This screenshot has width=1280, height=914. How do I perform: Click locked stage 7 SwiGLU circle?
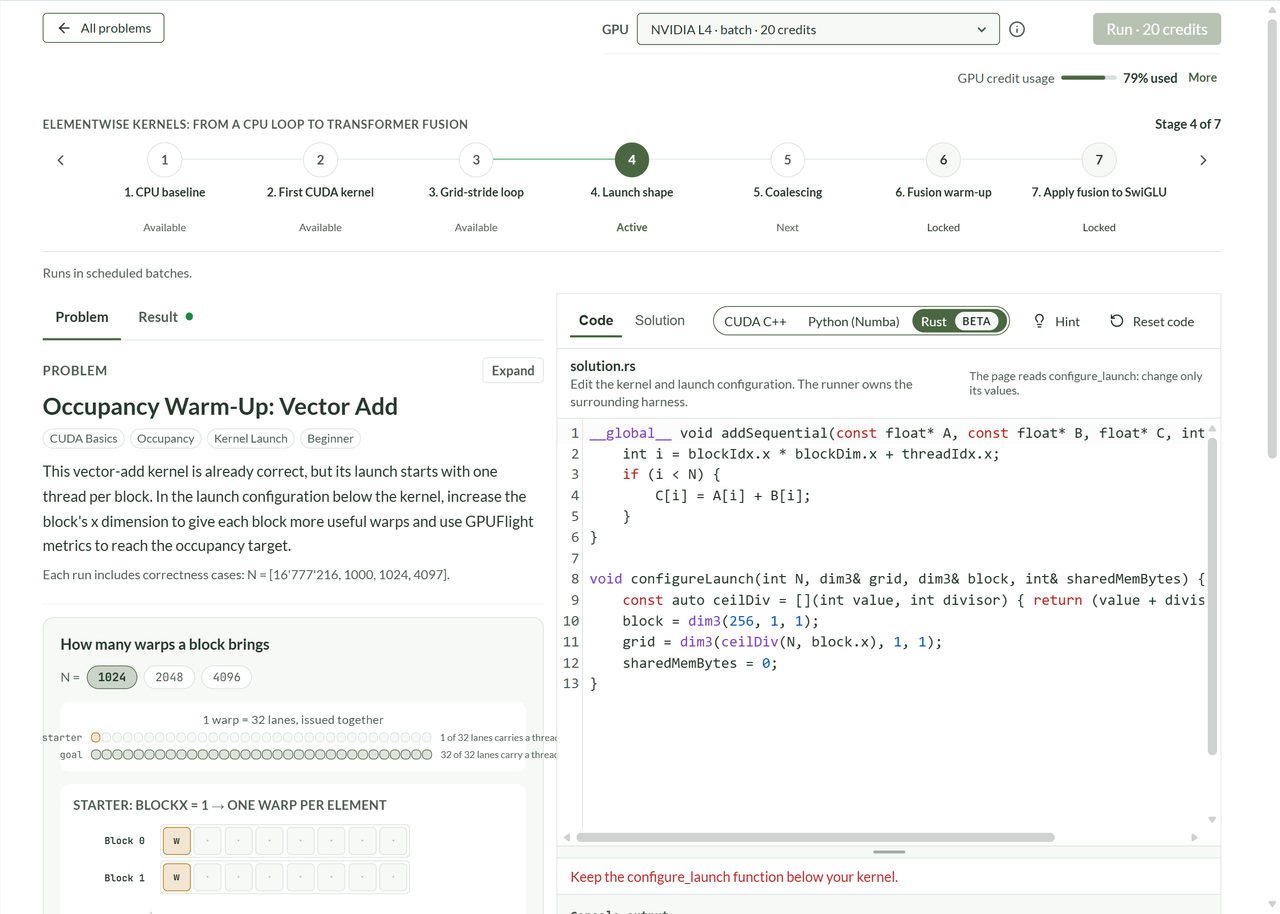[1099, 160]
